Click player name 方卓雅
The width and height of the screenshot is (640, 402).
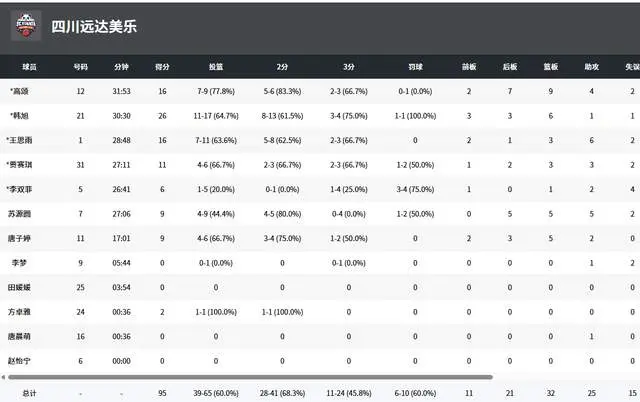pyautogui.click(x=28, y=311)
